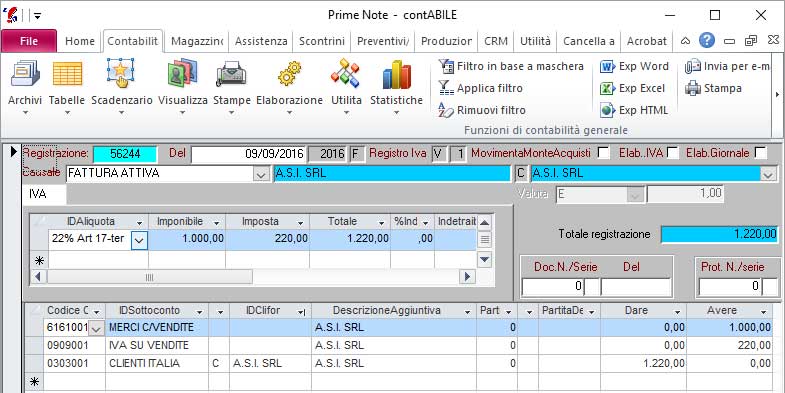Export with Exp Word
The width and height of the screenshot is (785, 393).
[634, 66]
